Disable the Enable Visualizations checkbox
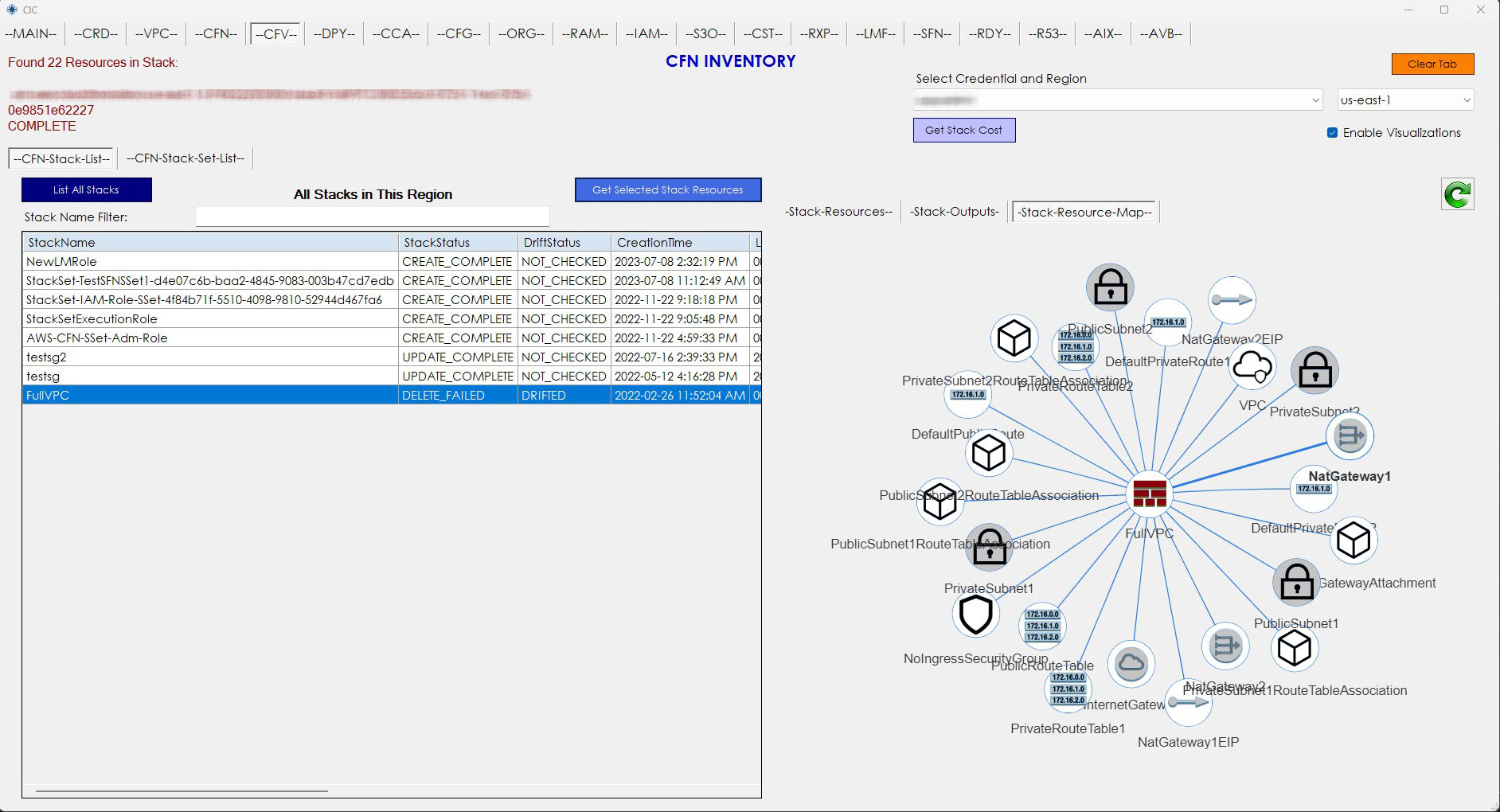The height and width of the screenshot is (812, 1500). pyautogui.click(x=1332, y=133)
